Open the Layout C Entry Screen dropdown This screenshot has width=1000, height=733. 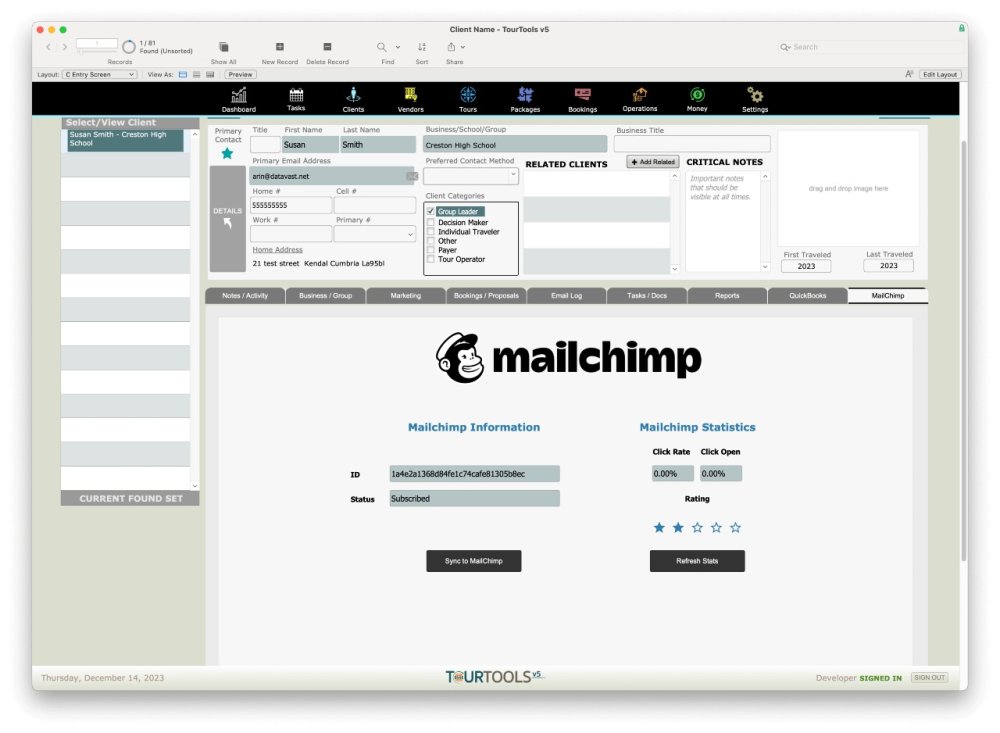tap(99, 75)
